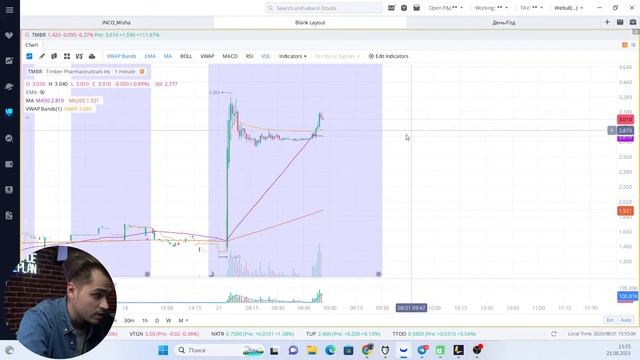Toggle the BOLL indicator
This screenshot has width=640, height=360.
[186, 56]
